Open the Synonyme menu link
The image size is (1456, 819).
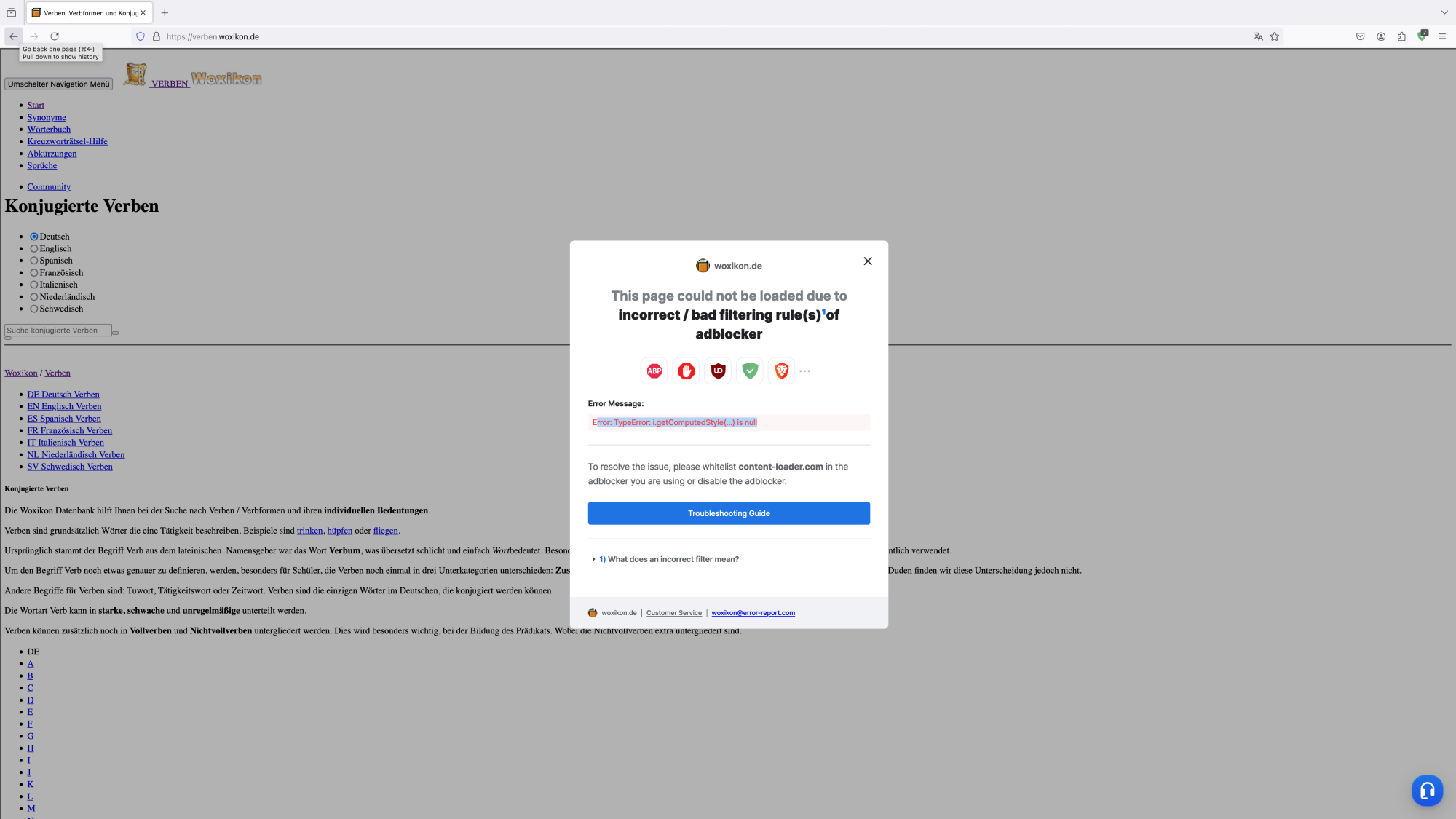point(47,117)
